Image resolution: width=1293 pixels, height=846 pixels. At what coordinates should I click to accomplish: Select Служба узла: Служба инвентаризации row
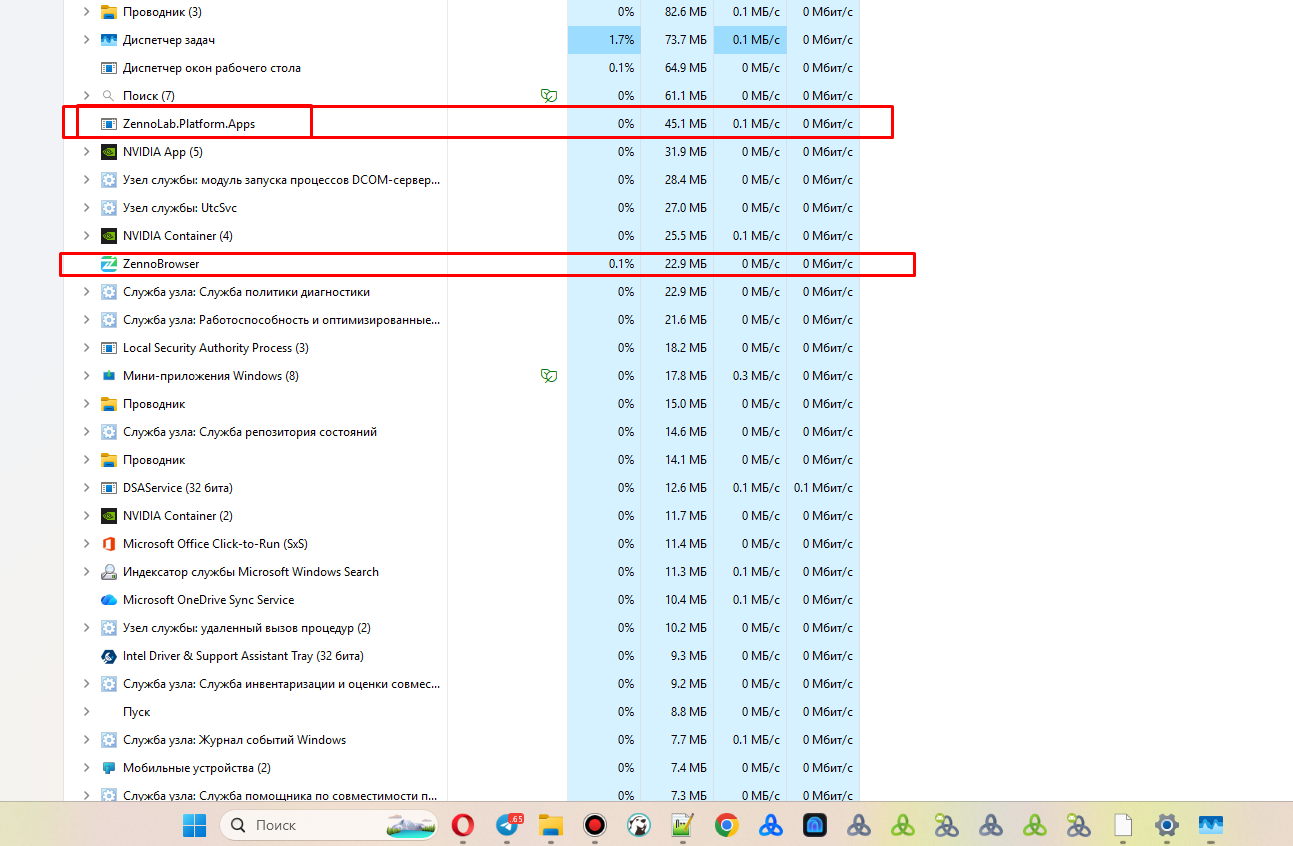[461, 684]
